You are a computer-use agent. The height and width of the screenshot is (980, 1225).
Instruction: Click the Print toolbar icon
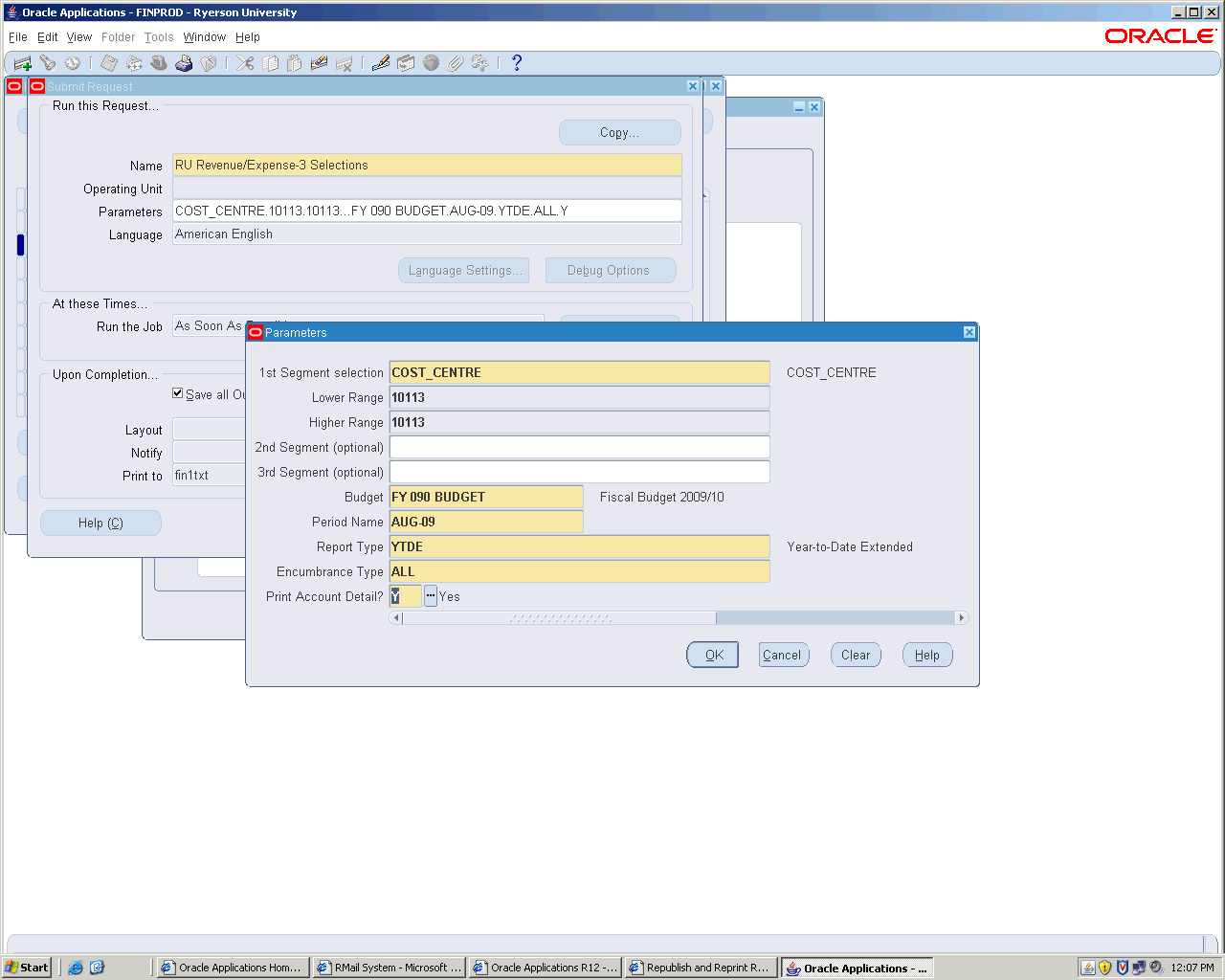tap(184, 63)
